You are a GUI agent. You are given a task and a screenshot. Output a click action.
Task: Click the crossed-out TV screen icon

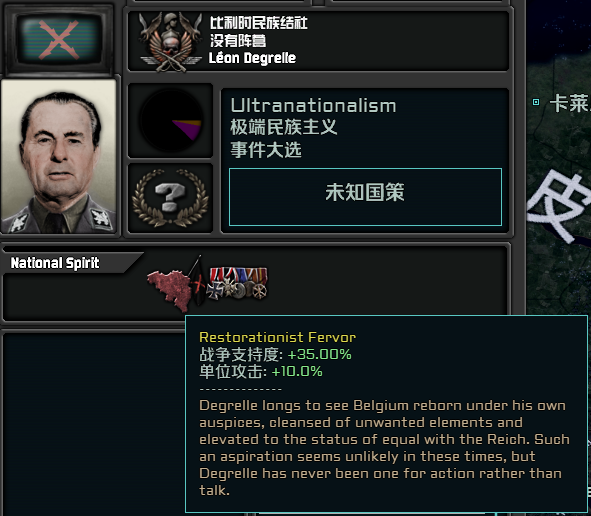59,39
